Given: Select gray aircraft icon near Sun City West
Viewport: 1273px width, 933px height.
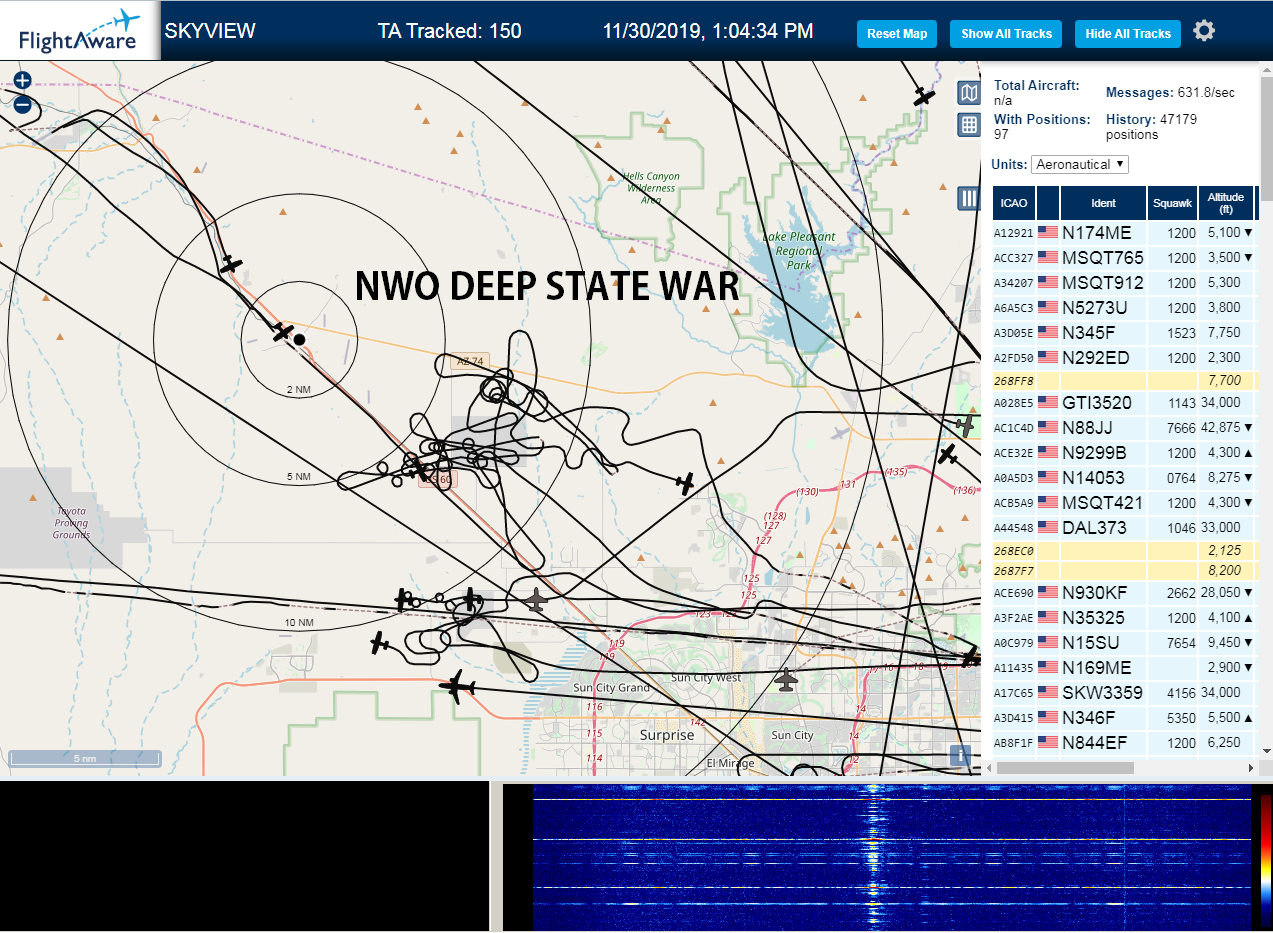Looking at the screenshot, I should click(787, 680).
